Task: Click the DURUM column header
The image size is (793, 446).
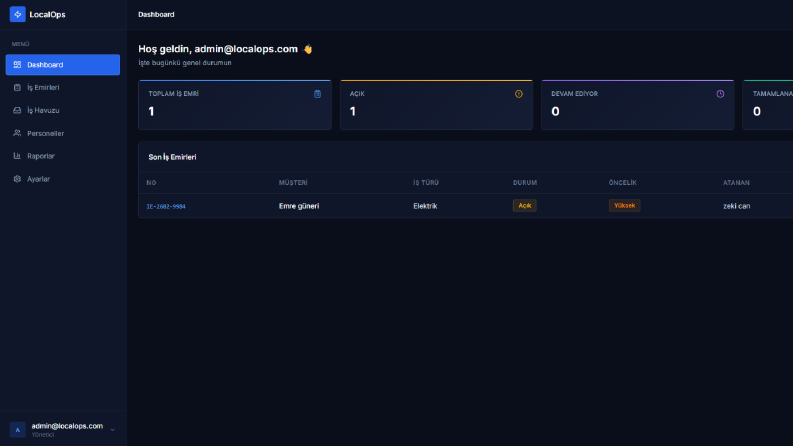Action: (x=525, y=183)
